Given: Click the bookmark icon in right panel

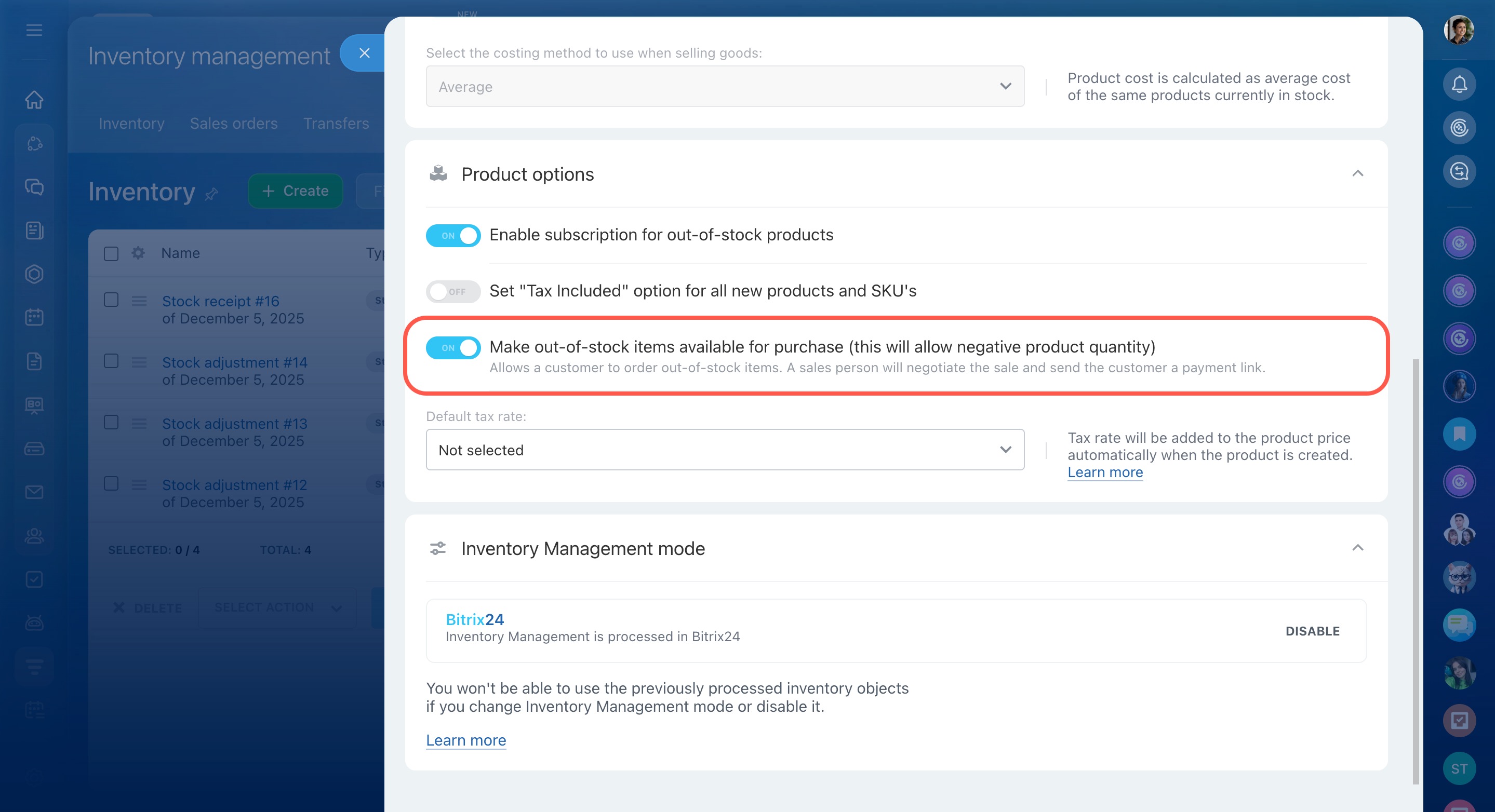Looking at the screenshot, I should pyautogui.click(x=1459, y=434).
